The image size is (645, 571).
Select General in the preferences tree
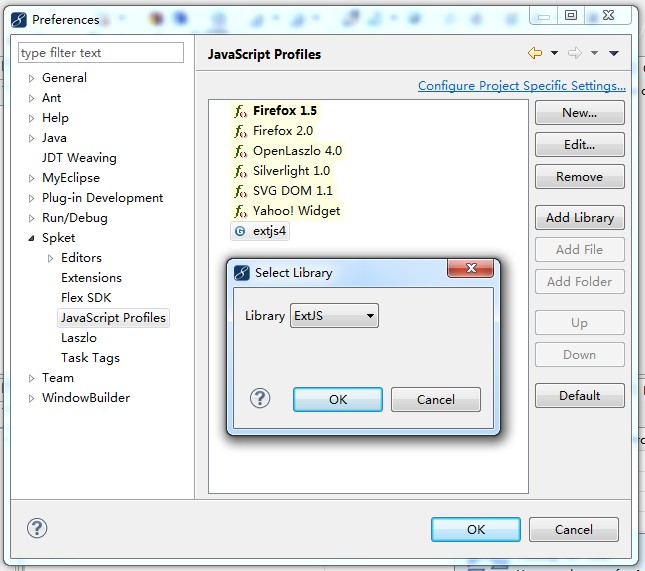point(64,78)
